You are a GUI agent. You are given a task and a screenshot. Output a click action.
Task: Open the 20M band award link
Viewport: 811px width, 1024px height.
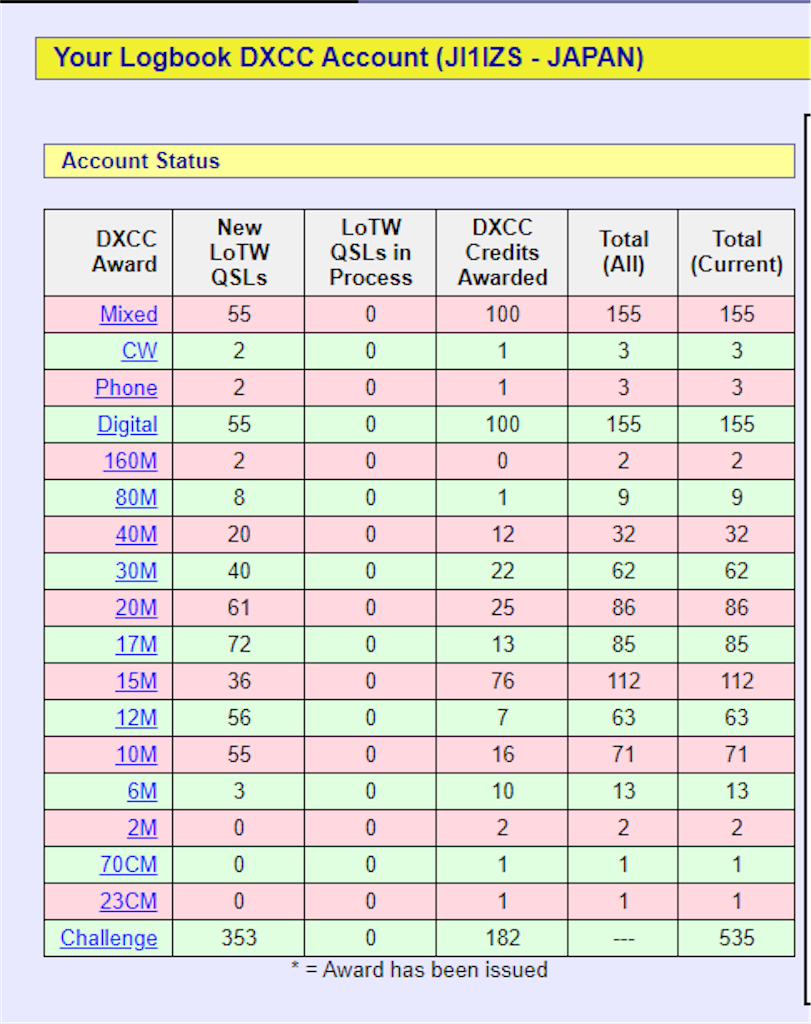point(136,607)
